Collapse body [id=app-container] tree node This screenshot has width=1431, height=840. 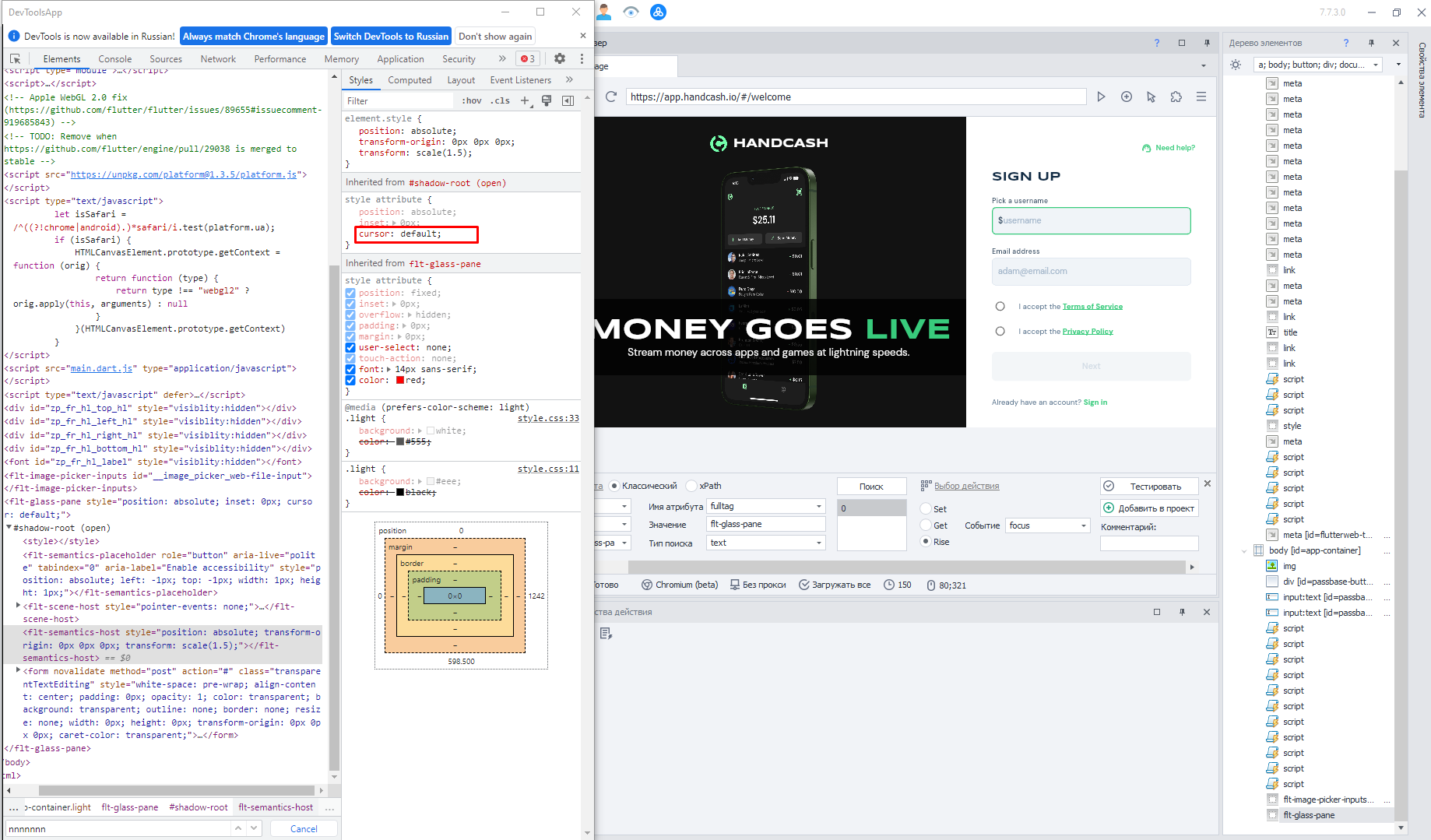tap(1244, 550)
